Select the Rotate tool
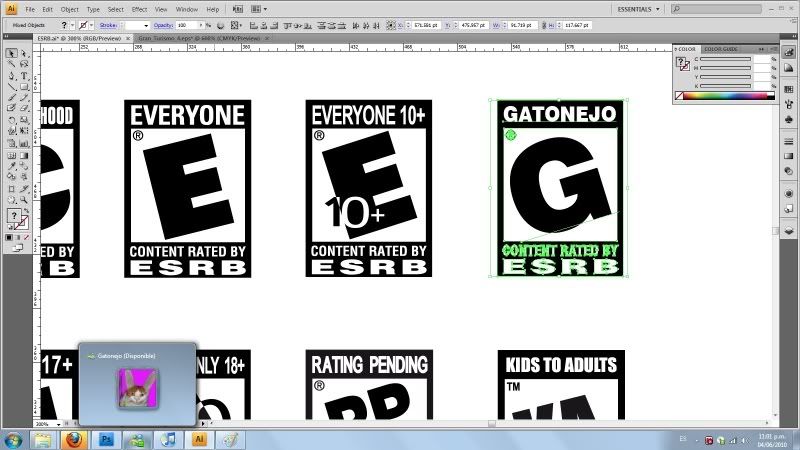Image resolution: width=800 pixels, height=450 pixels. 11,120
